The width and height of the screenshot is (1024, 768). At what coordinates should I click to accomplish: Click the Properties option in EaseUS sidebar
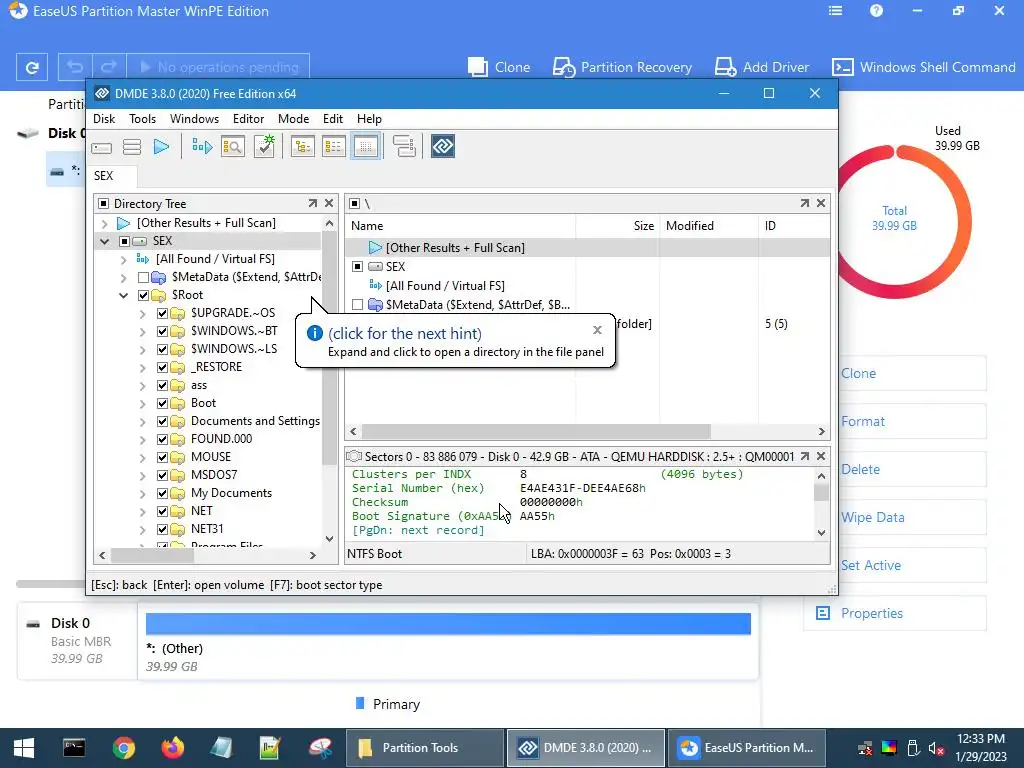895,613
